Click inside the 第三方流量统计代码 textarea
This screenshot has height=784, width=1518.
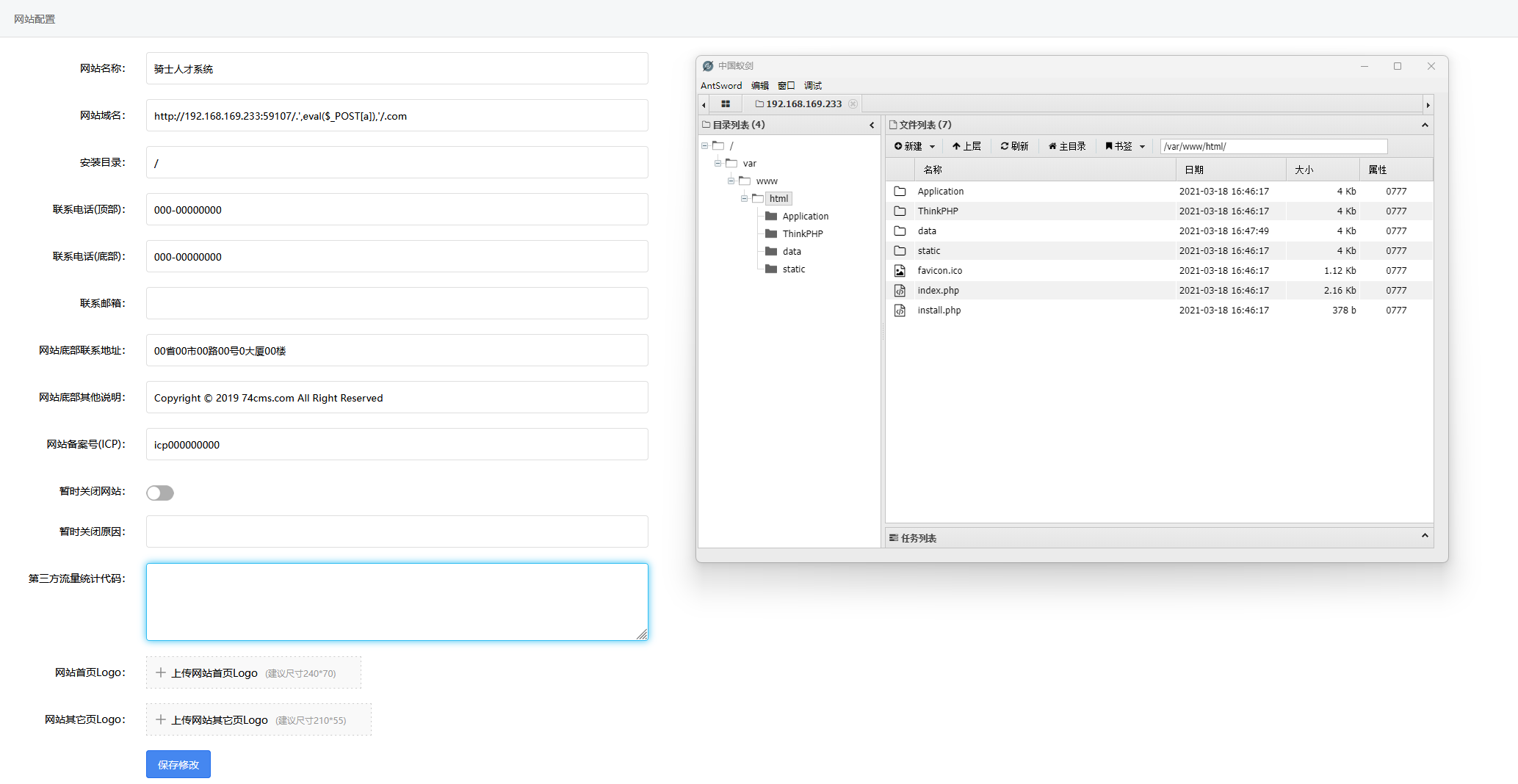coord(397,602)
